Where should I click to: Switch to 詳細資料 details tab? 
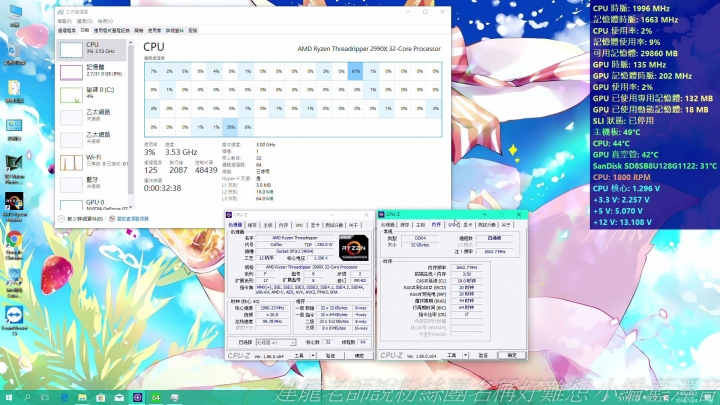[174, 30]
